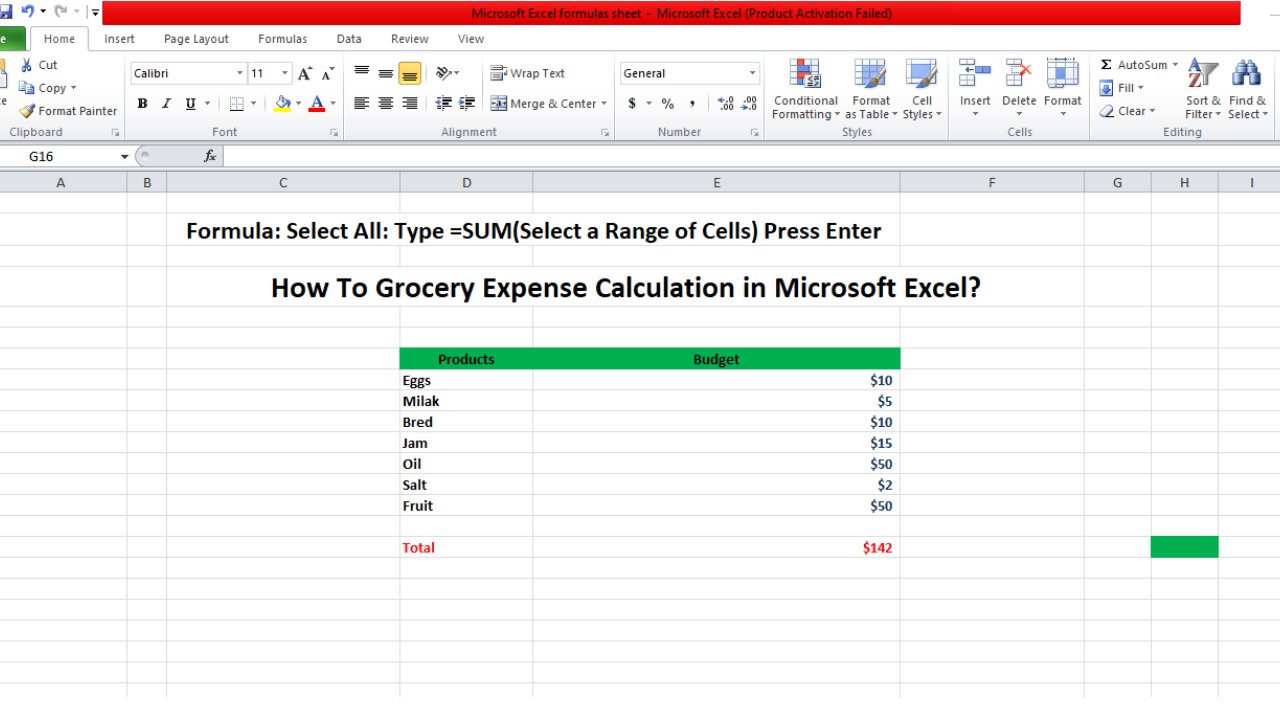Click the Fill Color bucket swatch
Image resolution: width=1280 pixels, height=720 pixels.
click(282, 103)
